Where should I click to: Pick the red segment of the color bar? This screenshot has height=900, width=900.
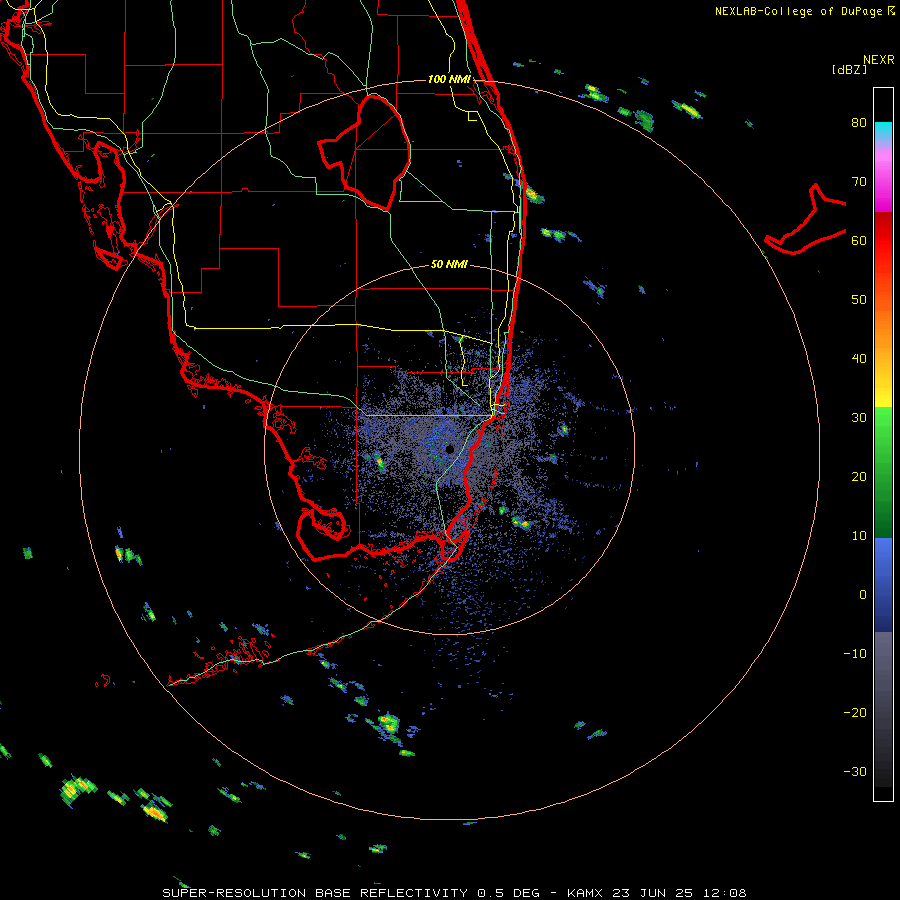[x=883, y=241]
